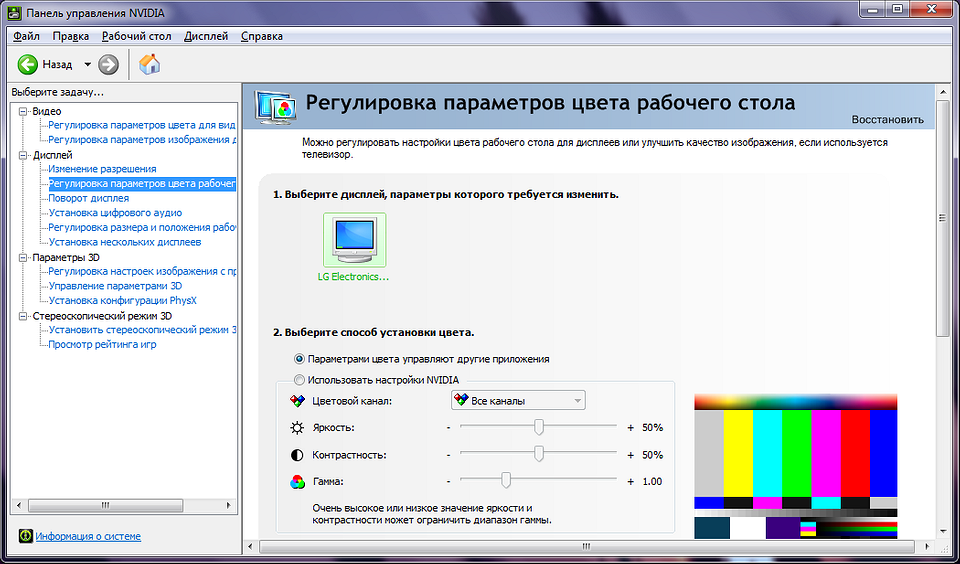Select 'Параметрами цвета управляют другие приложения' radio button
The height and width of the screenshot is (564, 960).
tap(299, 359)
